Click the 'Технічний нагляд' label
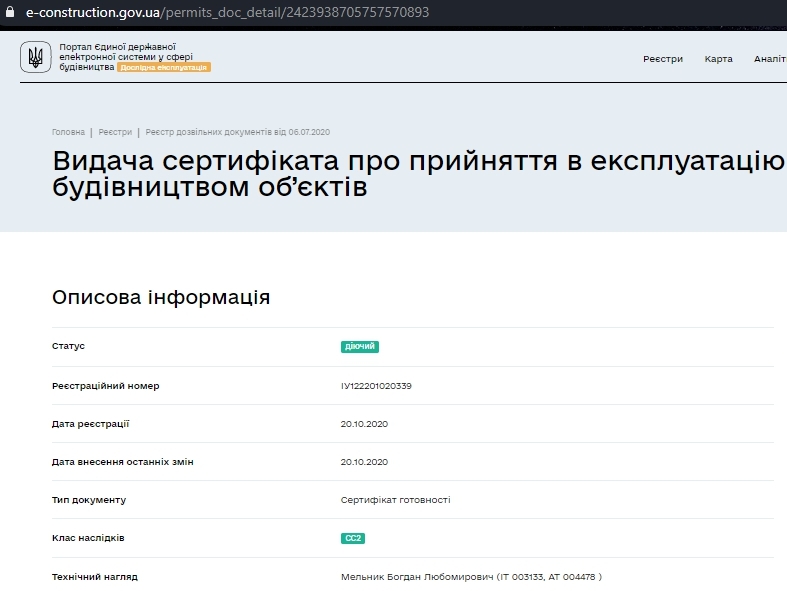Screen dimensions: 787x591 94,577
